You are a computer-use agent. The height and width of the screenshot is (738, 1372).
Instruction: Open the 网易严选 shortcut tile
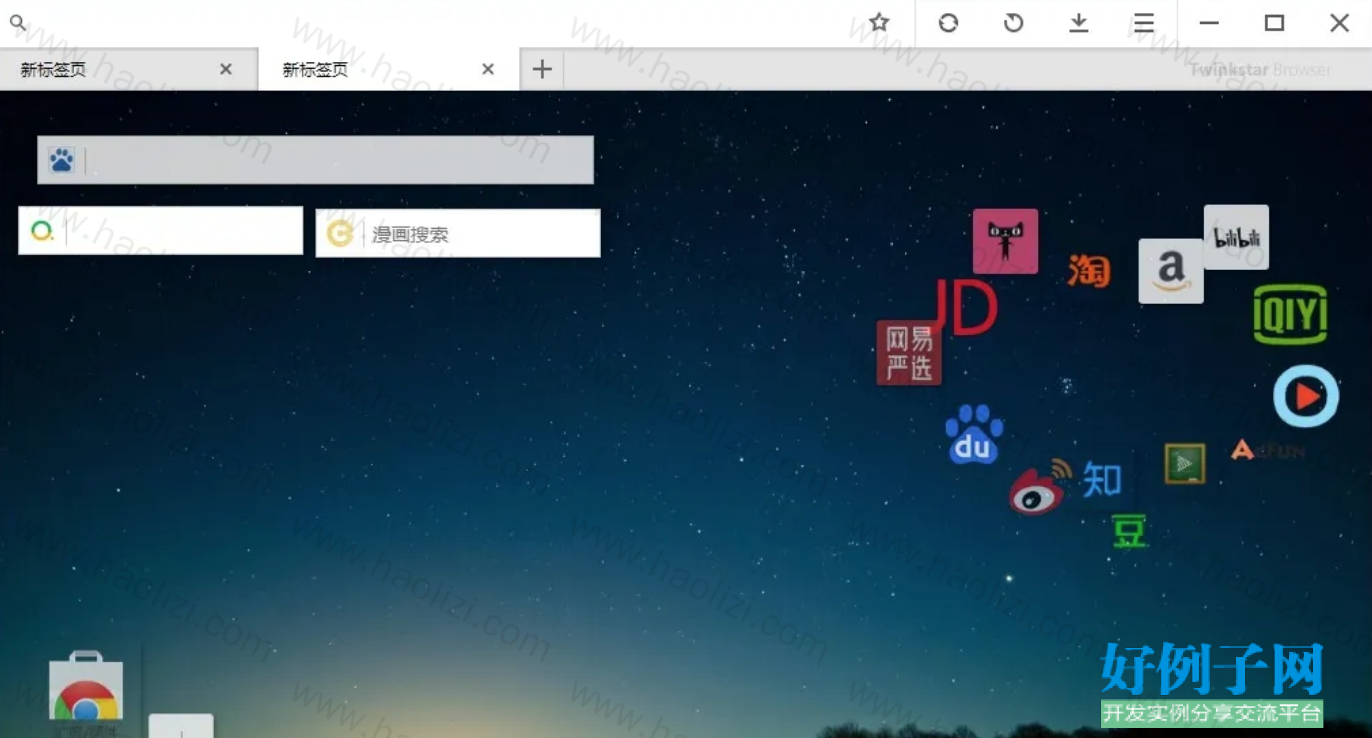(x=909, y=352)
